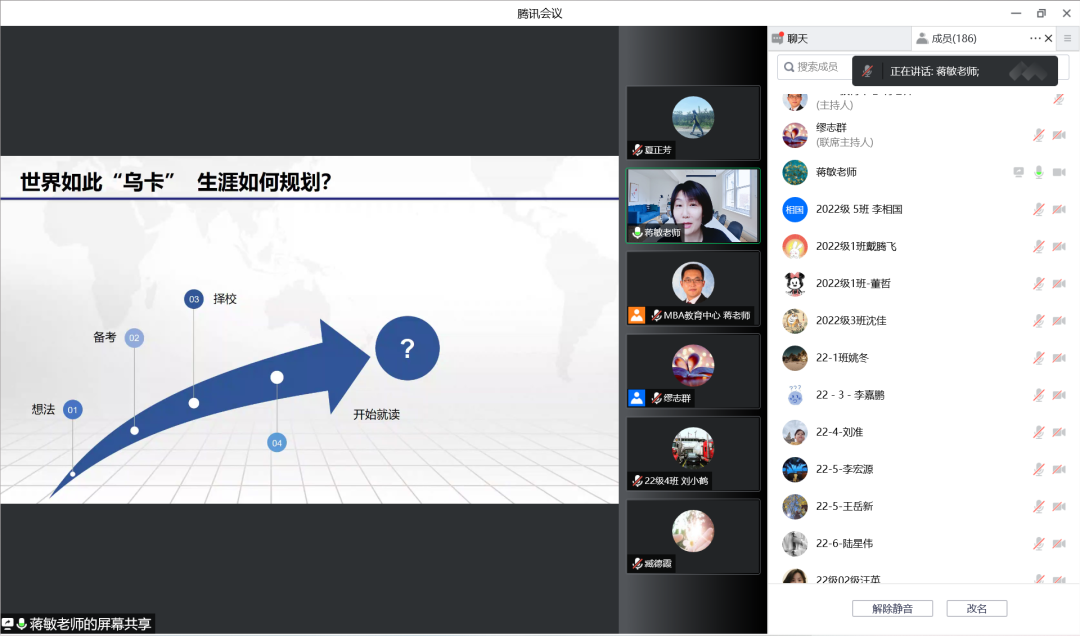Toggle the camera icon for 蒋敏老师
The height and width of the screenshot is (636, 1080).
tap(1059, 172)
